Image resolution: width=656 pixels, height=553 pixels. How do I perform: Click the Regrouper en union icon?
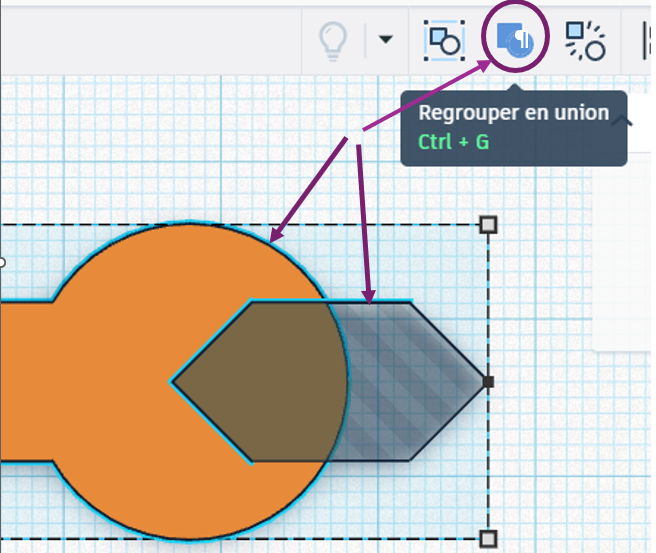click(516, 40)
